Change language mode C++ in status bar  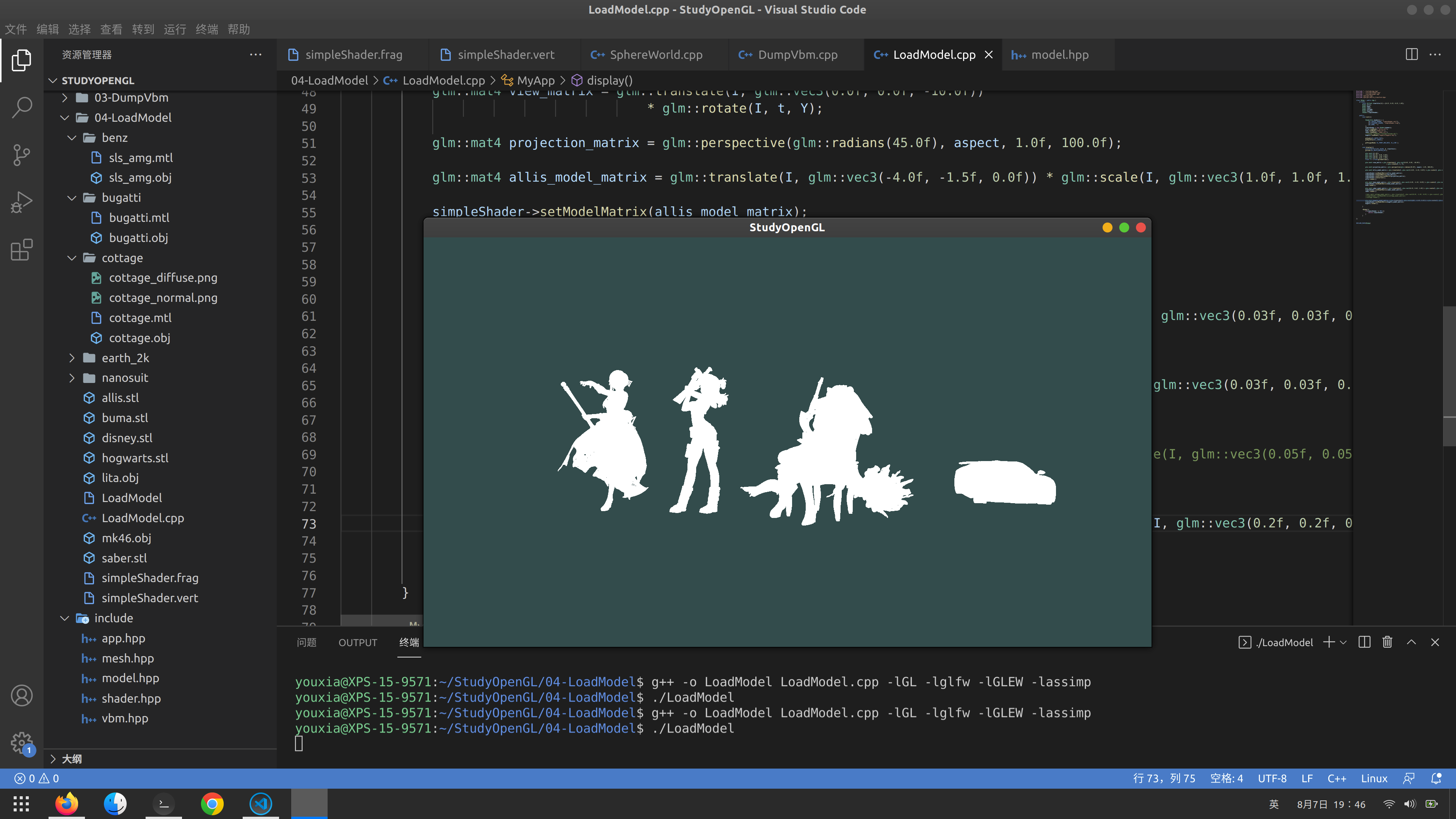[1337, 778]
